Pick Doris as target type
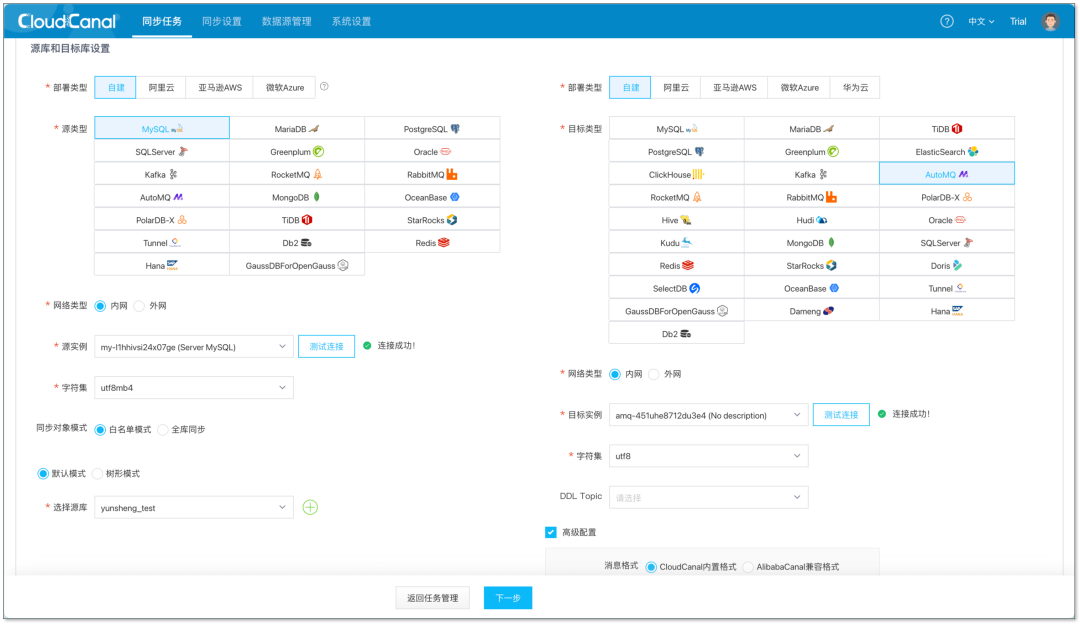Screen dimensions: 1080x624 947,265
